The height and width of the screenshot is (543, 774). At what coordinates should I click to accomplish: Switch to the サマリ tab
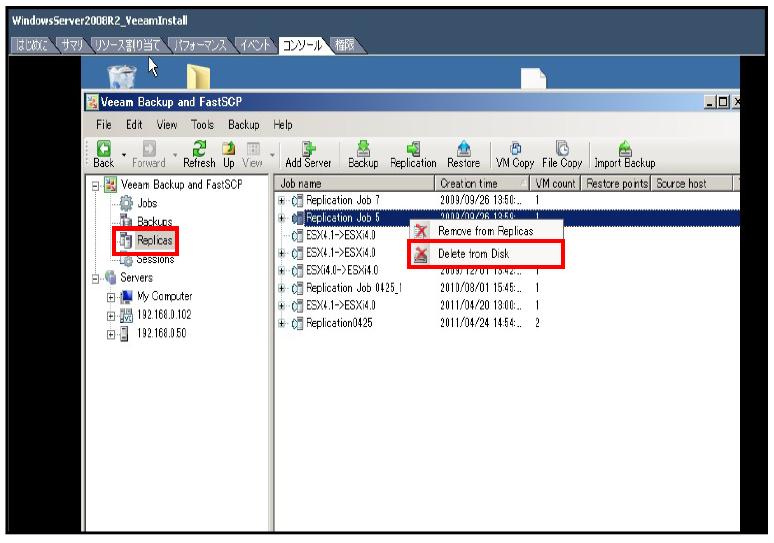point(72,45)
